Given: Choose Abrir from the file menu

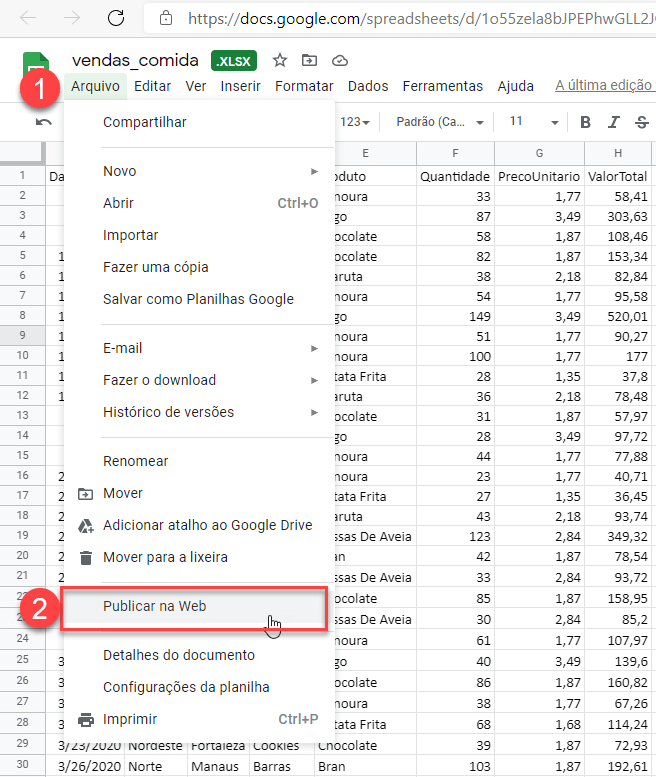Looking at the screenshot, I should tap(200, 203).
